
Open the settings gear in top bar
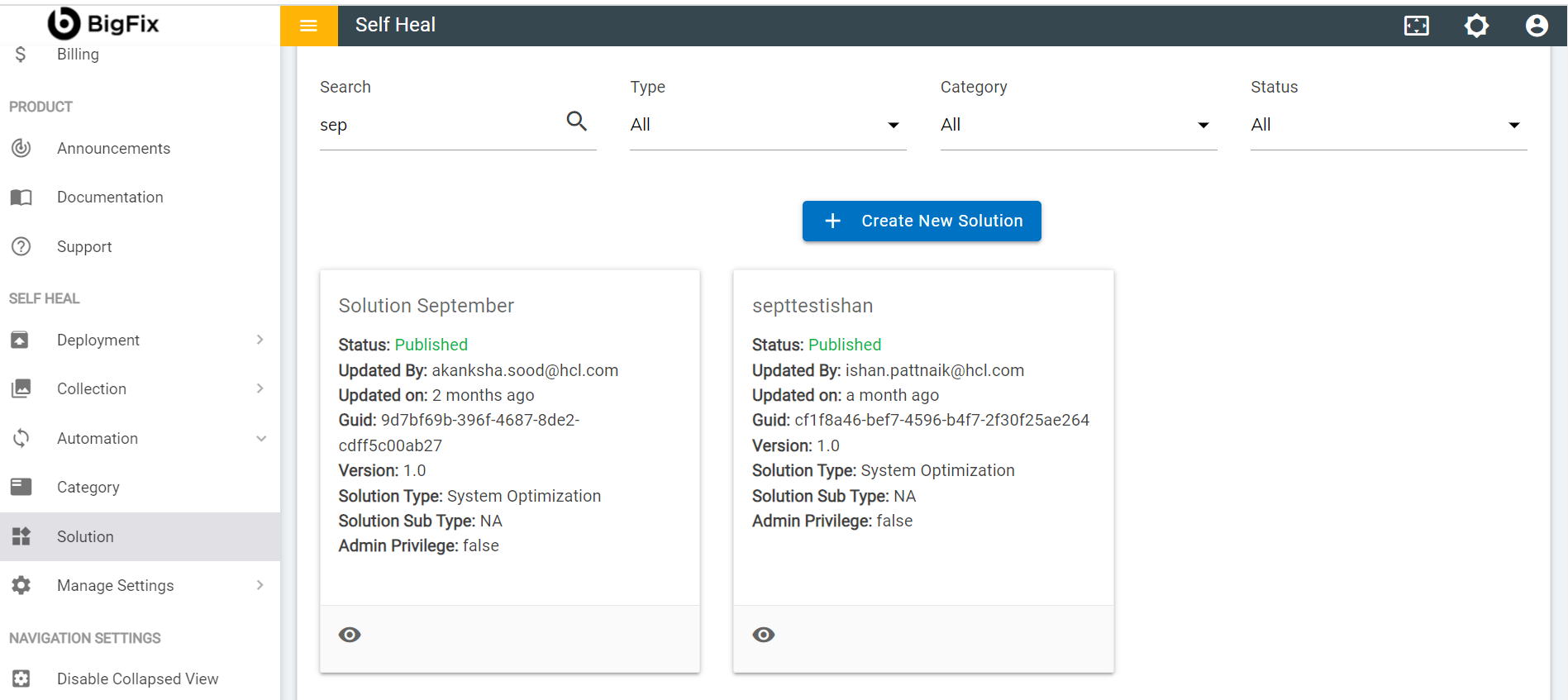click(1476, 26)
